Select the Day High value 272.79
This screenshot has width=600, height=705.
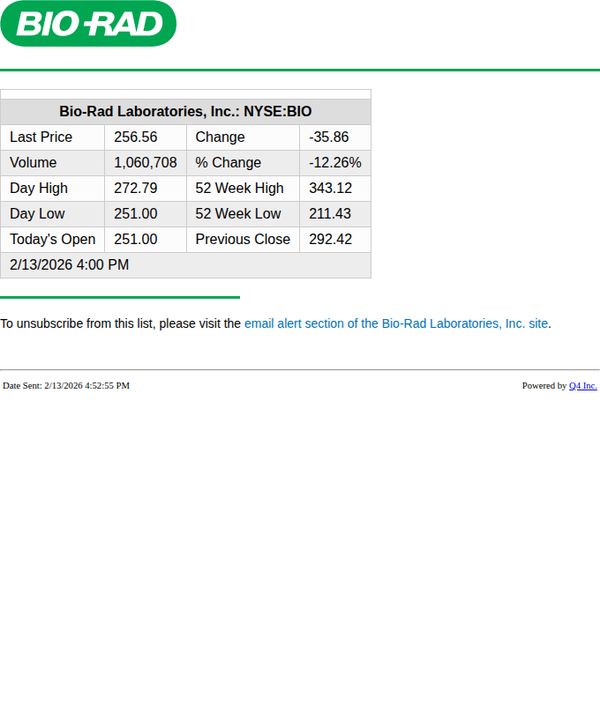click(135, 188)
